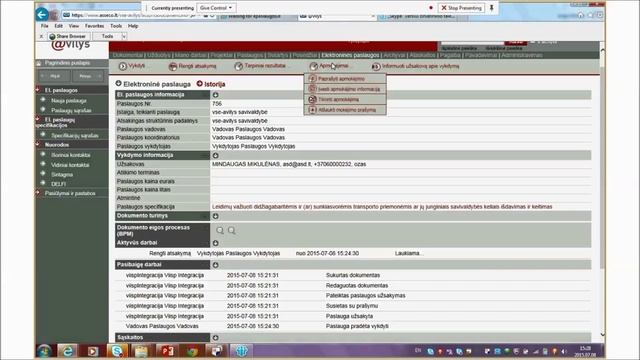The image size is (640, 360).
Task: Click Informuoti užsakovą apie vykdymą icon
Action: 376,66
